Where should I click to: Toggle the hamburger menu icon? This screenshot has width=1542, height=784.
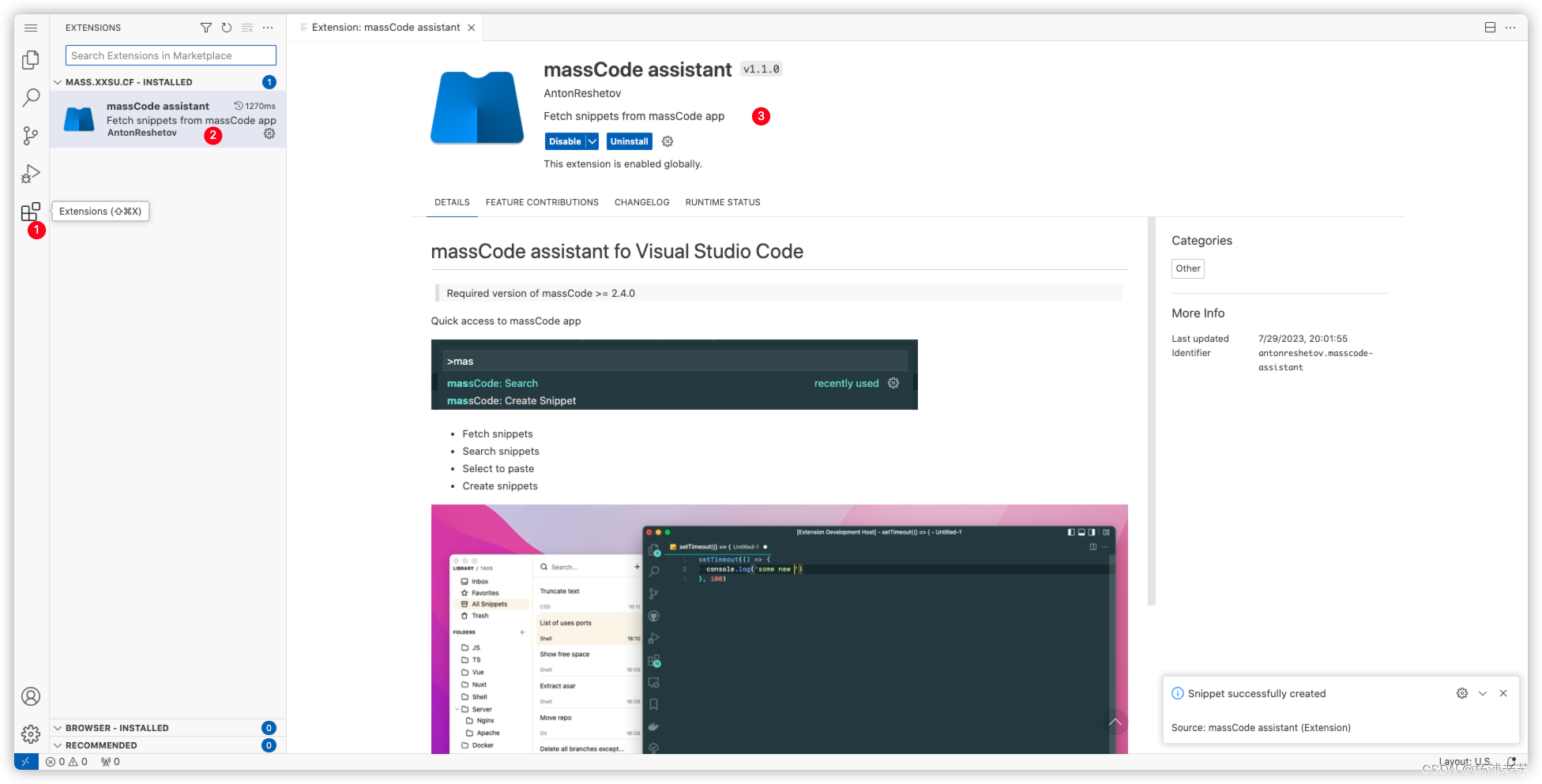point(31,28)
